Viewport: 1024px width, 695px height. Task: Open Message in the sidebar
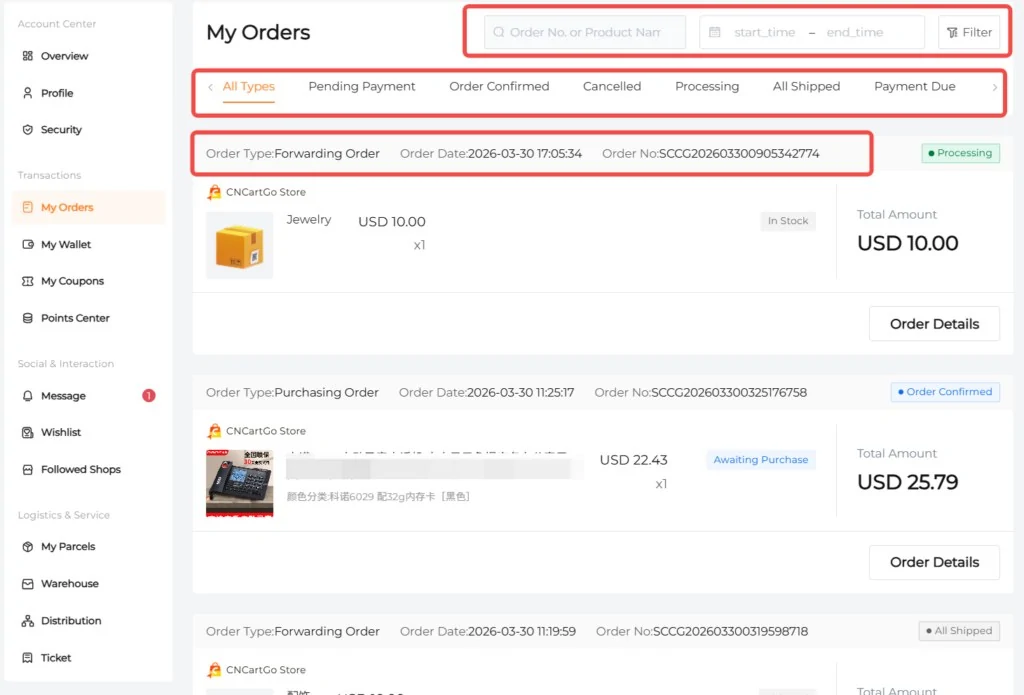pyautogui.click(x=63, y=396)
